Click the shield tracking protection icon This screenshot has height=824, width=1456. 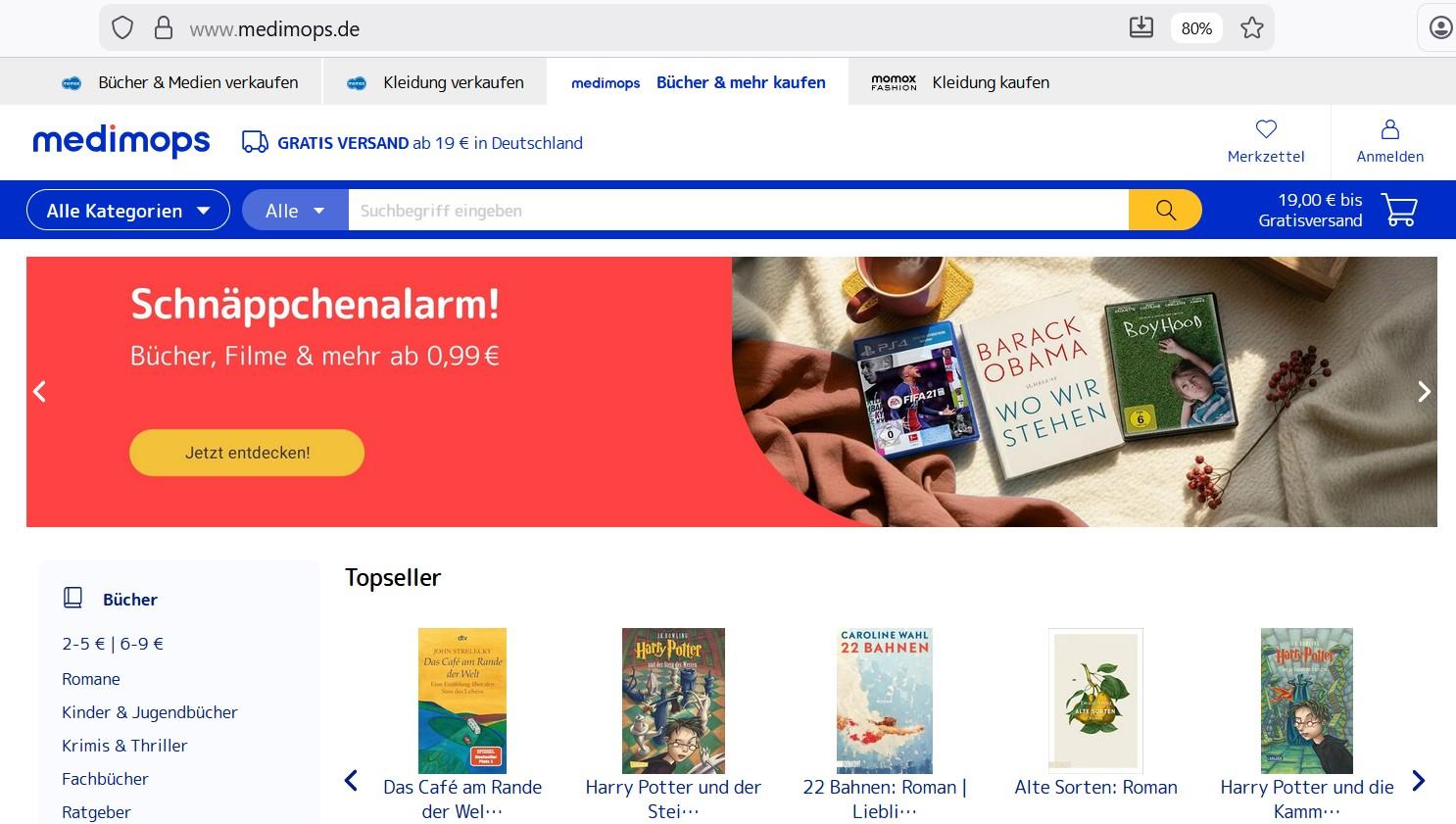122,28
